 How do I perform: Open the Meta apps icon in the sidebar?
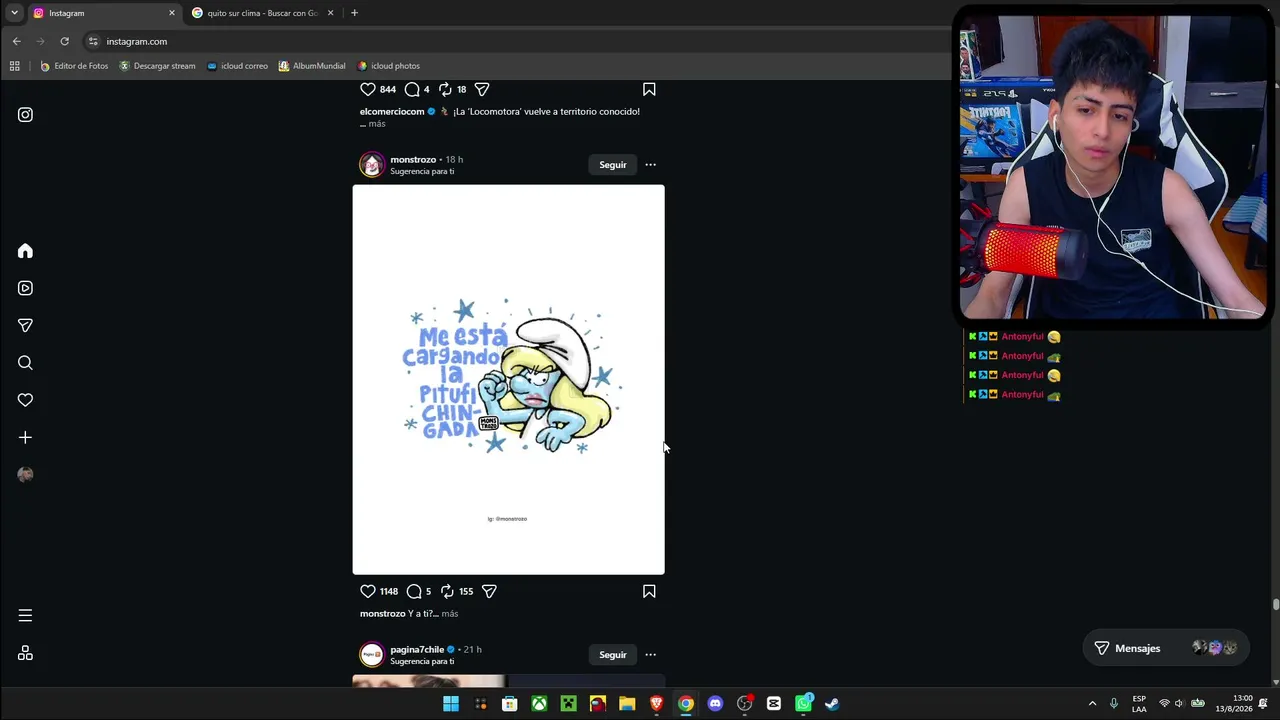point(25,653)
